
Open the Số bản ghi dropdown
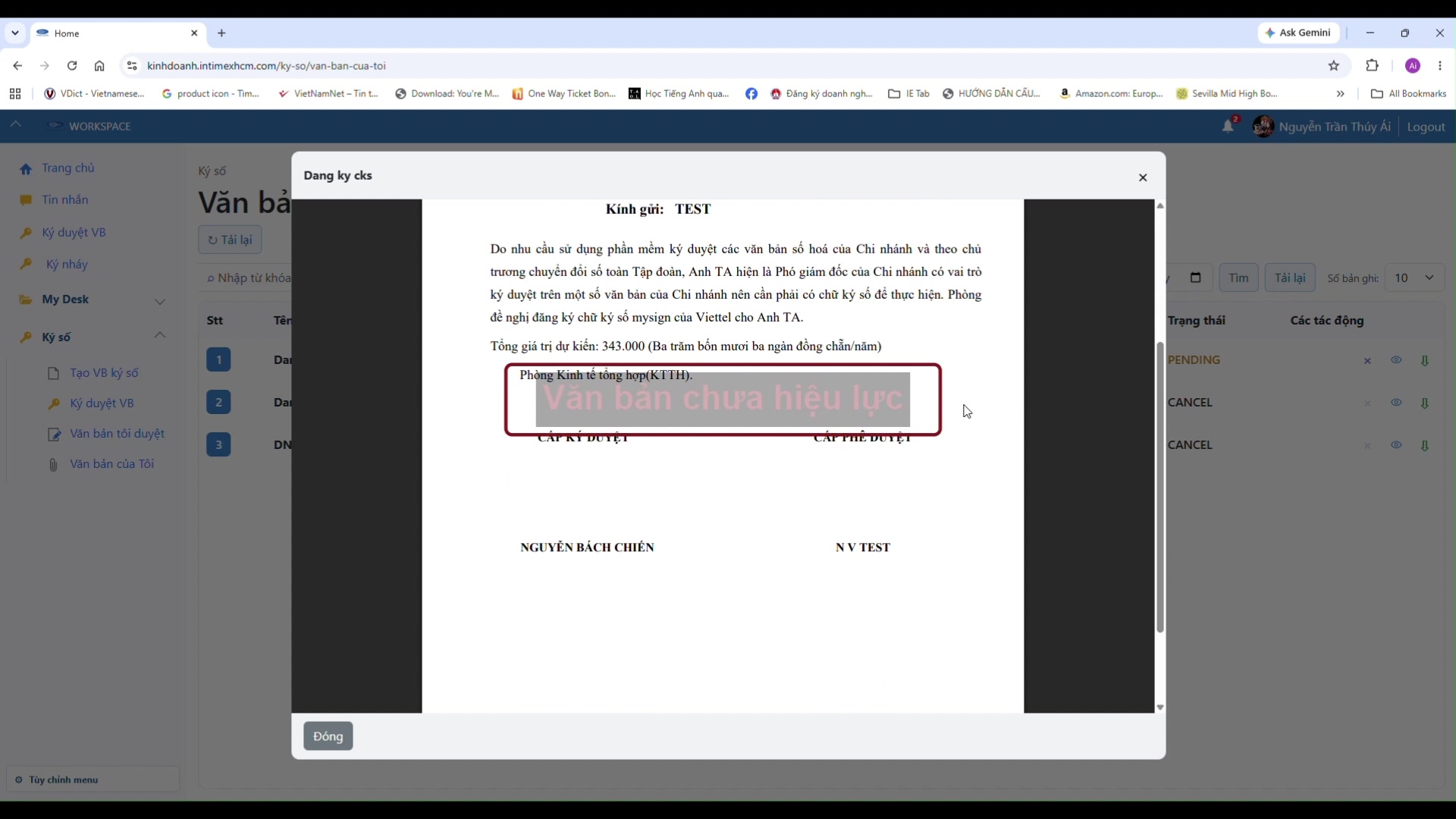click(1414, 278)
